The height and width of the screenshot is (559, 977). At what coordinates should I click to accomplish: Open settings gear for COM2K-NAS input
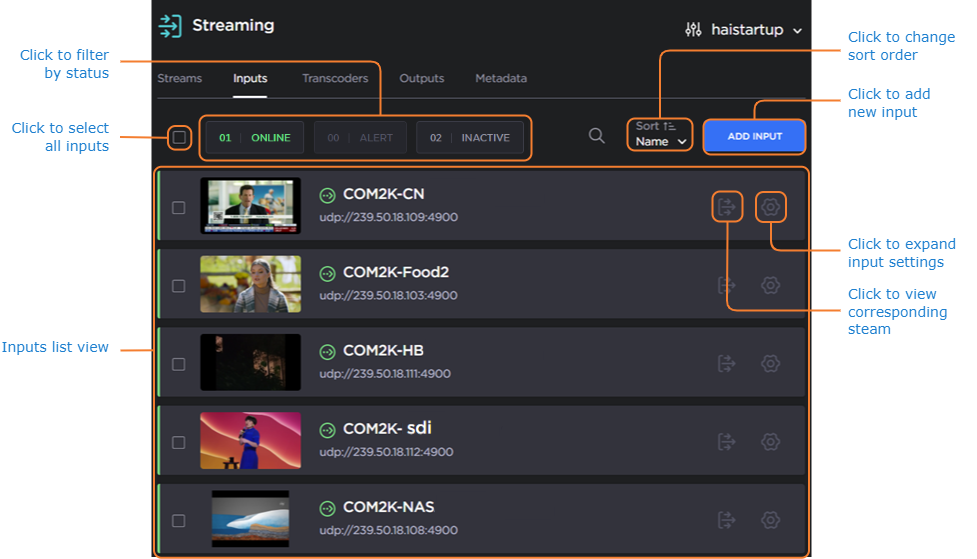770,520
